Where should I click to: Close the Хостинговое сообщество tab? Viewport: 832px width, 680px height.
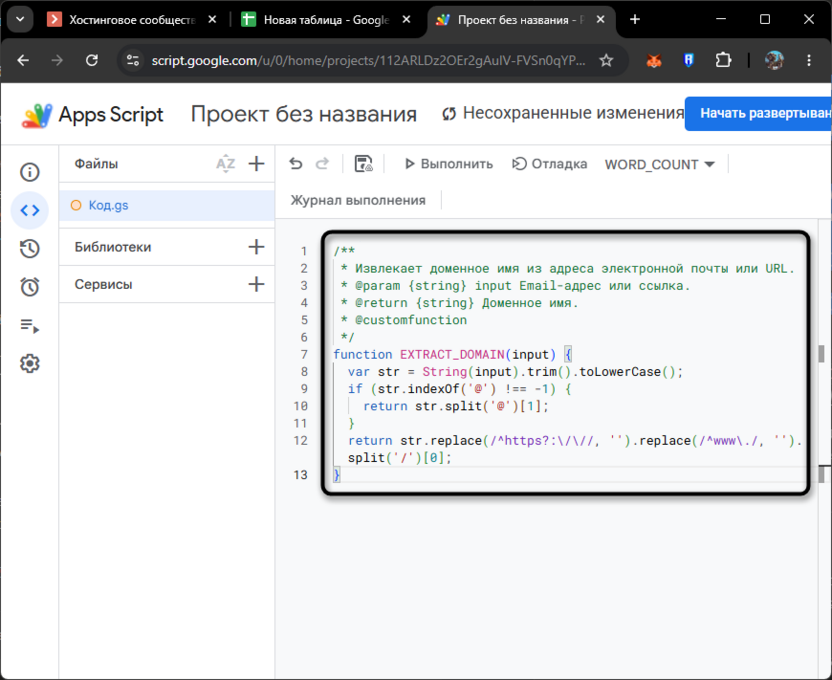tap(212, 20)
